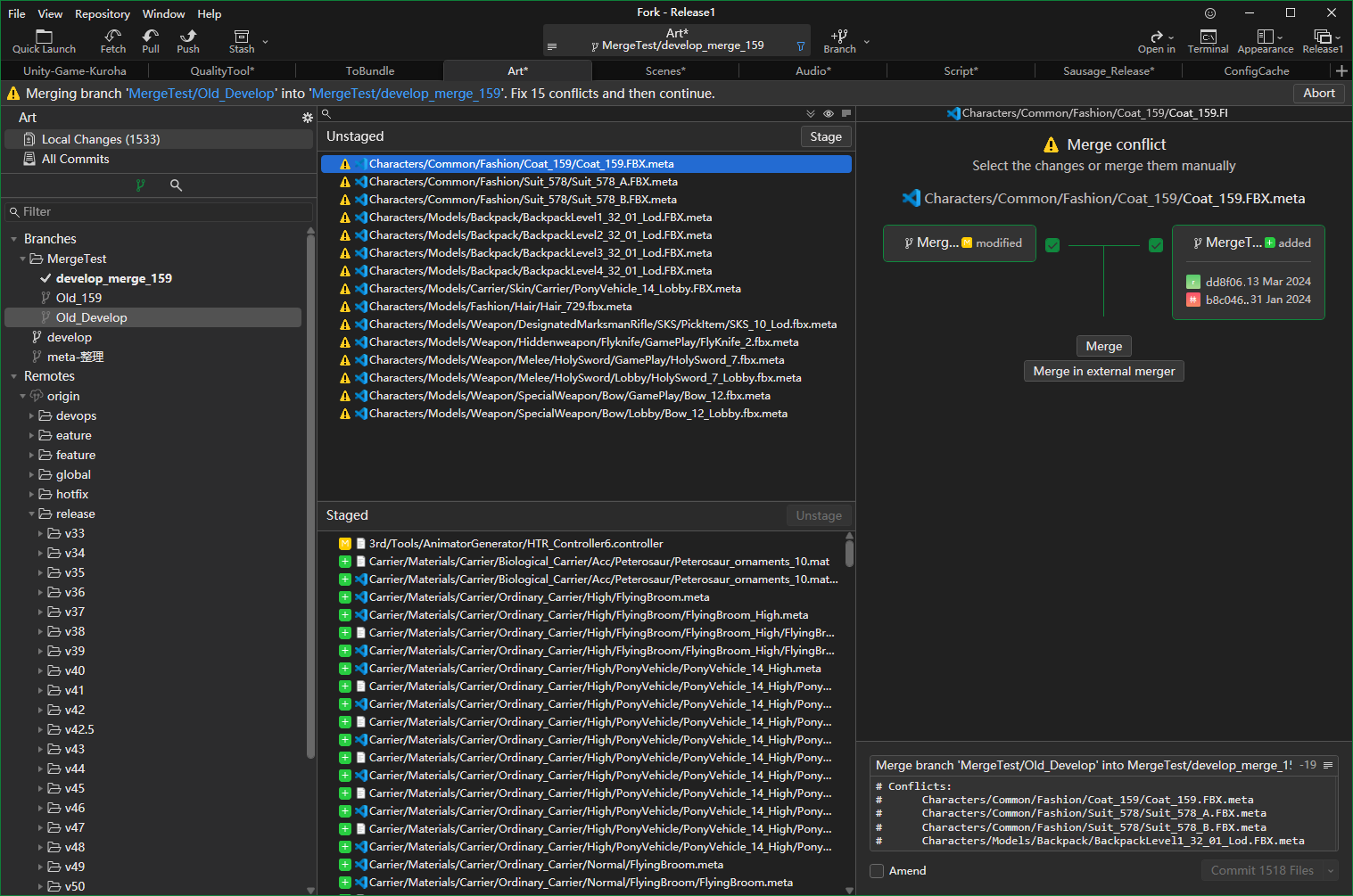Image resolution: width=1353 pixels, height=896 pixels.
Task: Click the gear icon beside Art
Action: pos(308,118)
